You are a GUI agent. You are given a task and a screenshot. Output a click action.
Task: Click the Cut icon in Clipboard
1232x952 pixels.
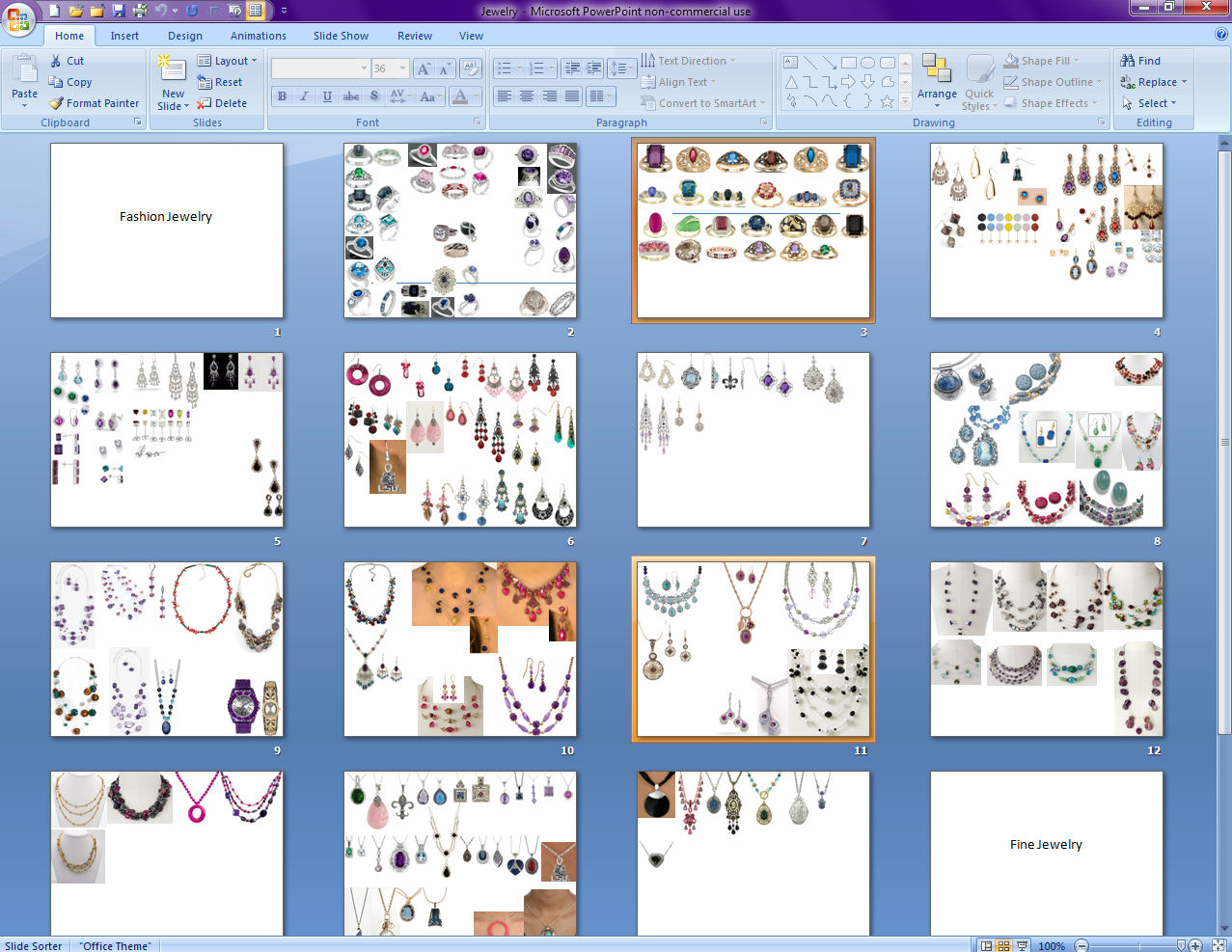(56, 61)
